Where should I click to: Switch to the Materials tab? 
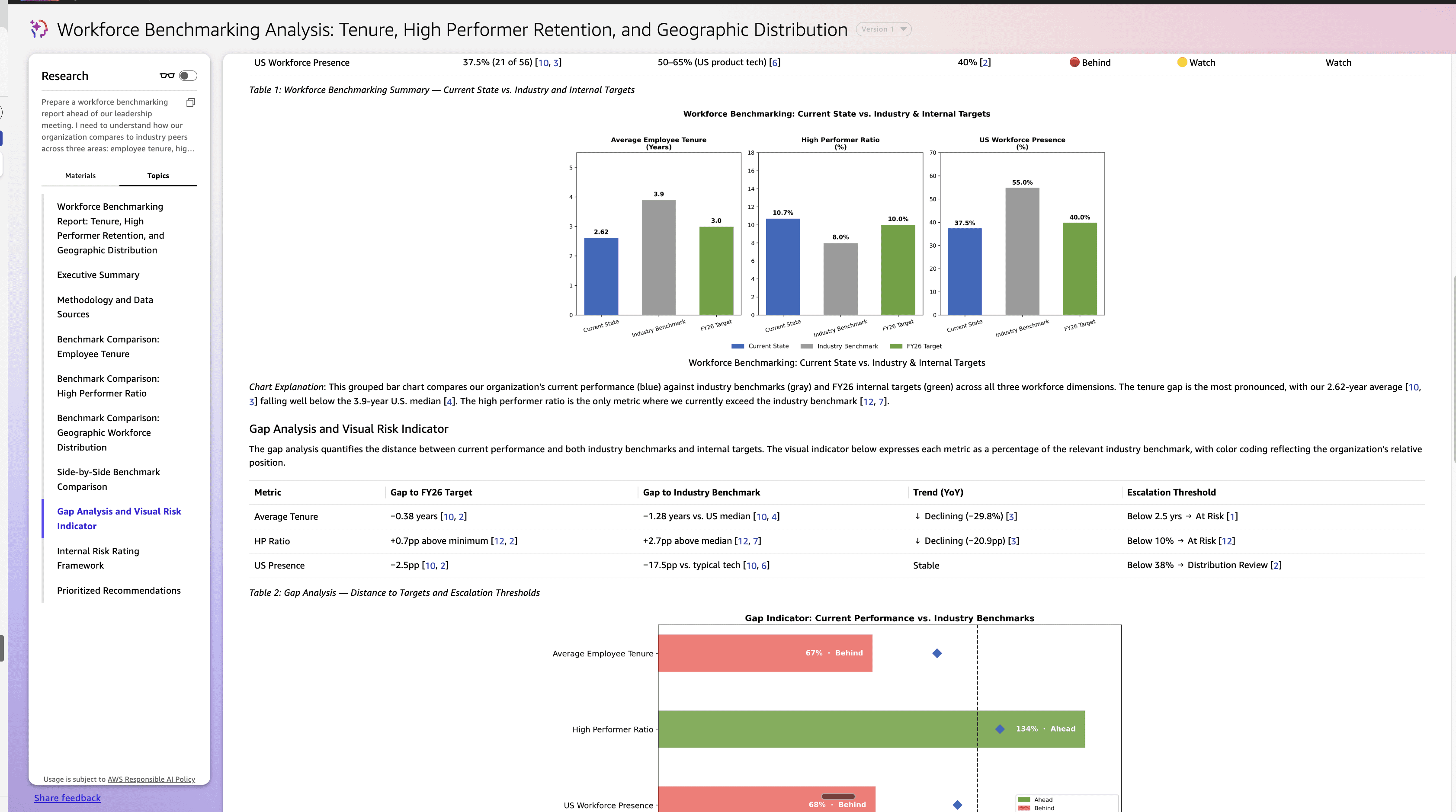(x=80, y=176)
